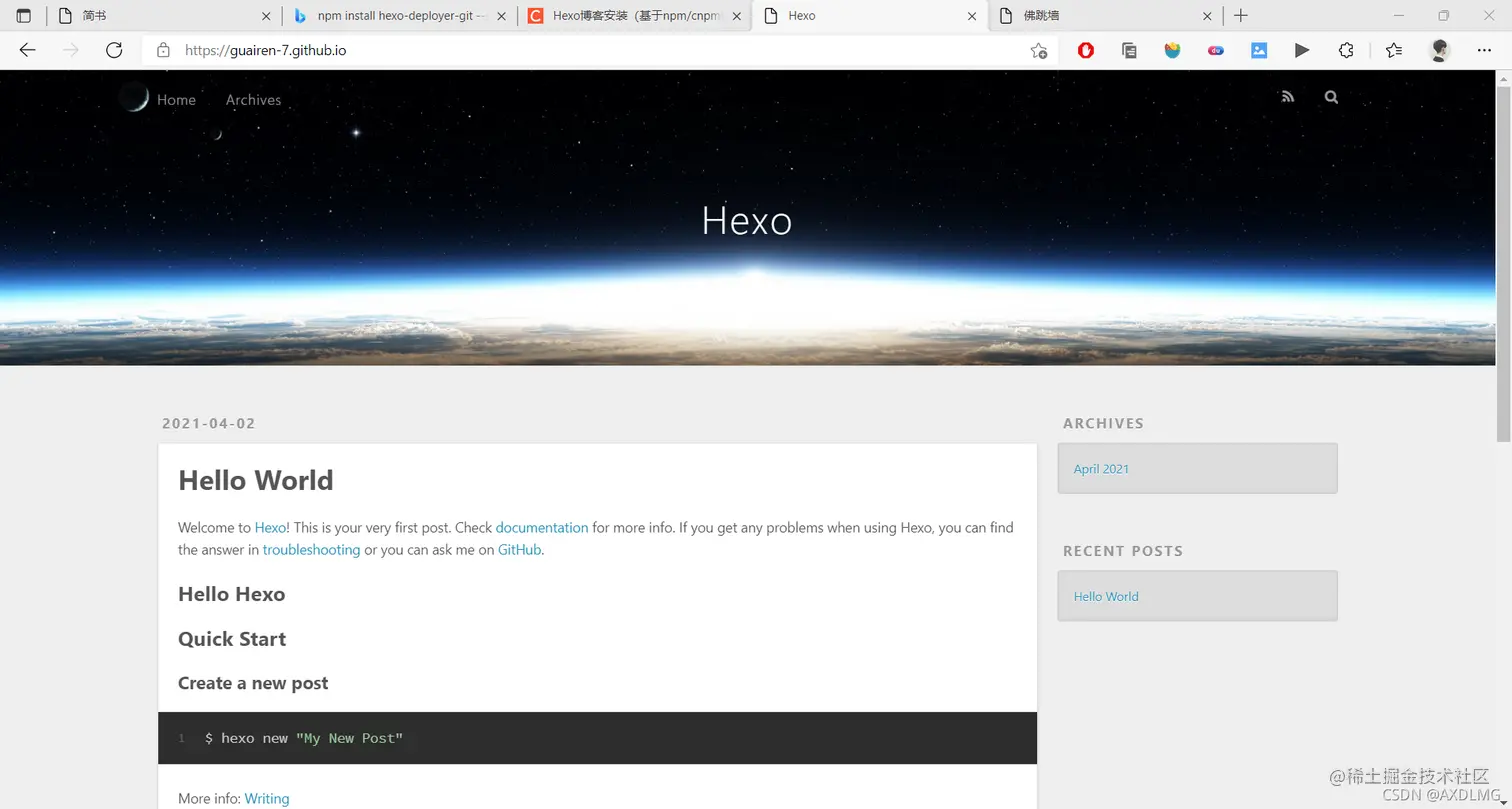
Task: Open the documentation link
Action: click(542, 527)
